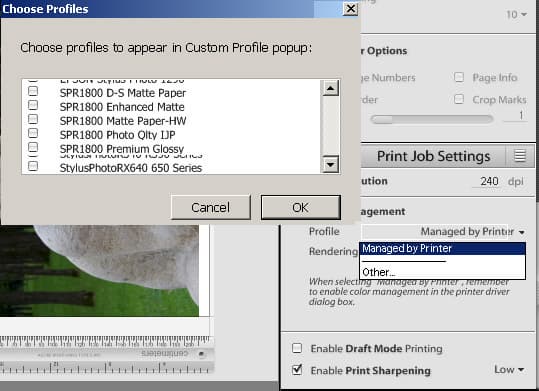Edit the slider value field showing 1
The image size is (539, 391).
click(516, 115)
